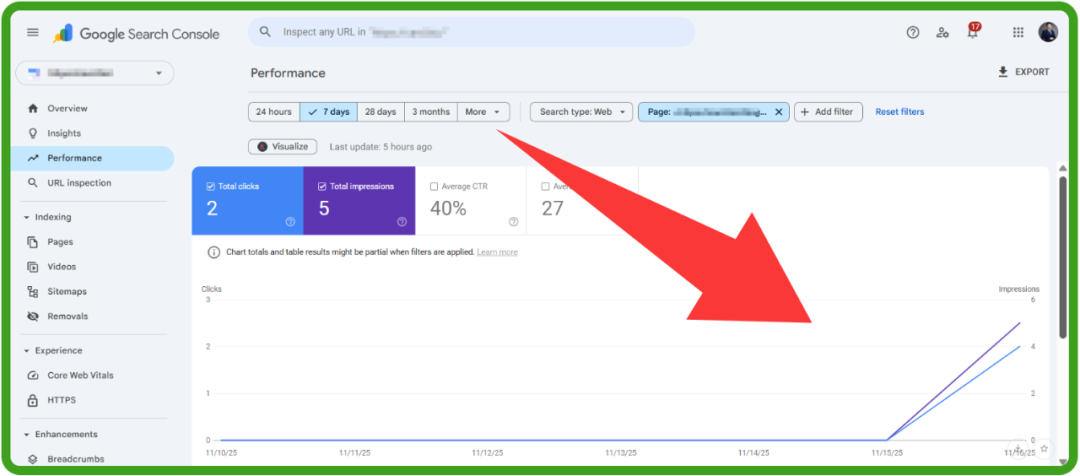Open the hamburger main menu
The width and height of the screenshot is (1080, 476).
point(33,33)
